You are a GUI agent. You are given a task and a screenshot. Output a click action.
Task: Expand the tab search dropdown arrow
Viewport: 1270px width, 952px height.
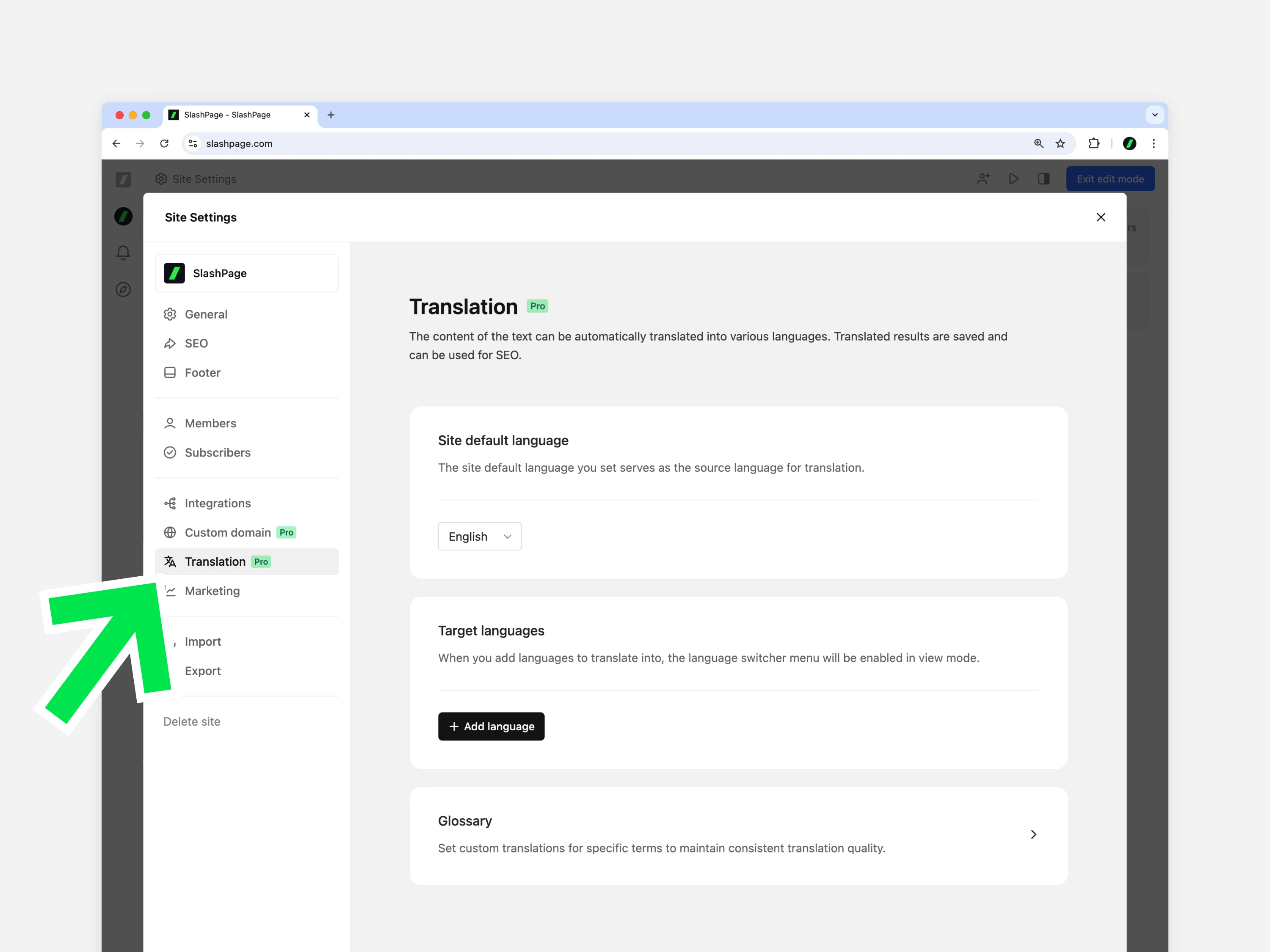[x=1154, y=115]
